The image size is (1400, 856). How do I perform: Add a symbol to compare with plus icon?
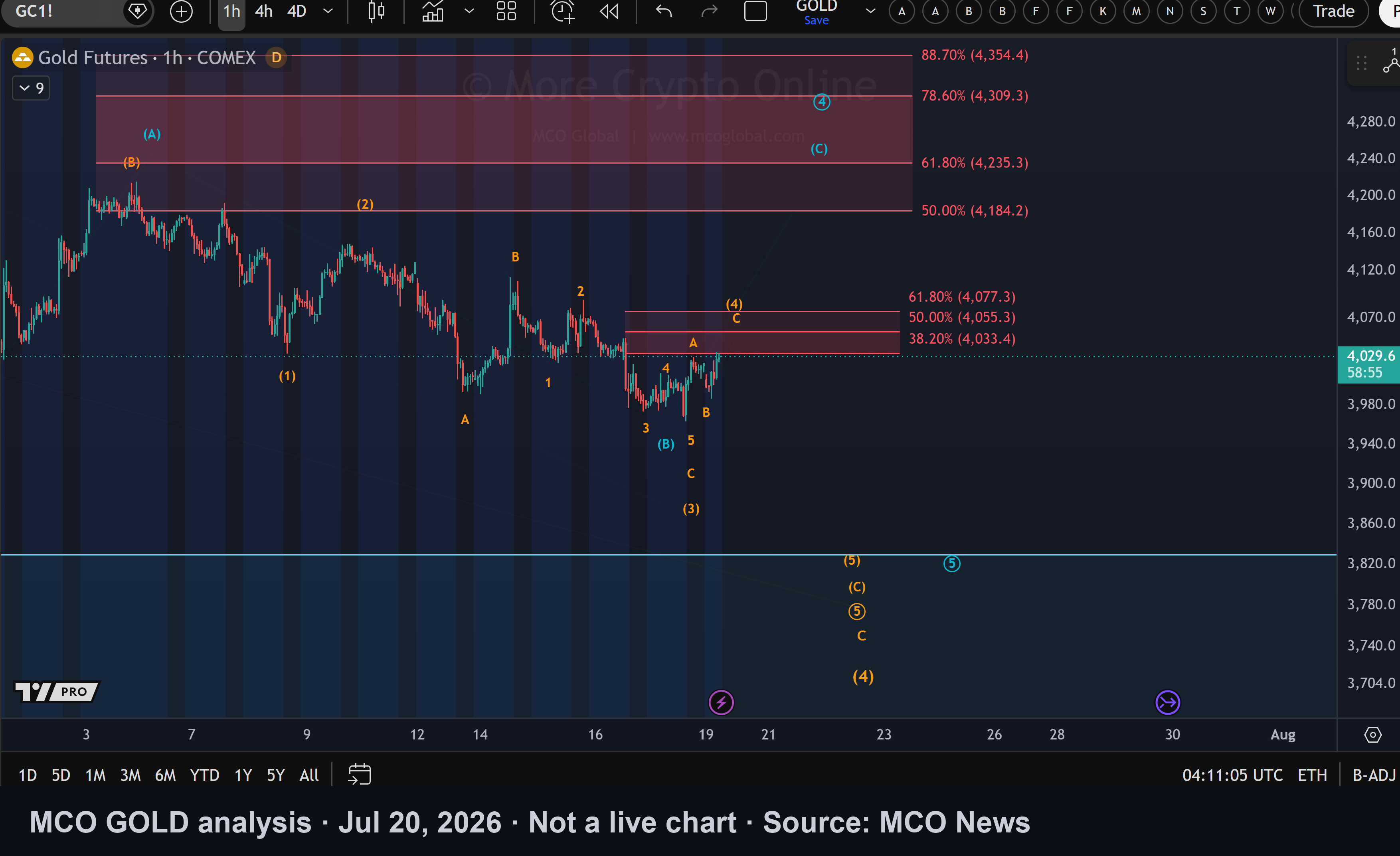[x=181, y=11]
